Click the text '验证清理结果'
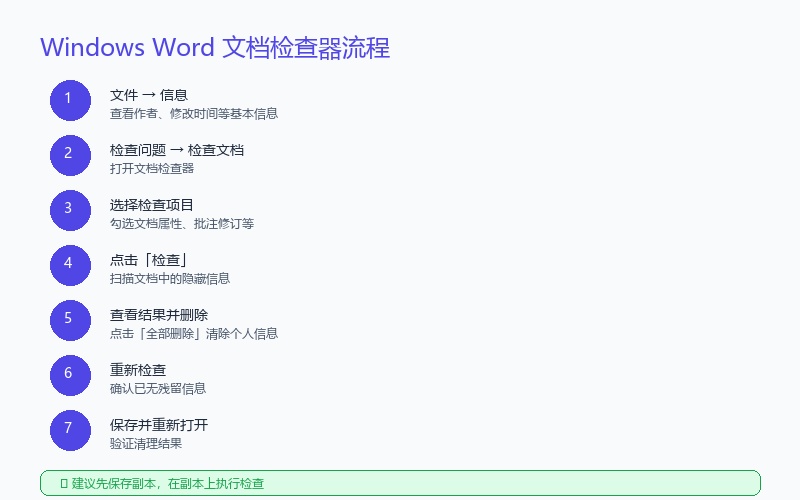 pos(146,443)
